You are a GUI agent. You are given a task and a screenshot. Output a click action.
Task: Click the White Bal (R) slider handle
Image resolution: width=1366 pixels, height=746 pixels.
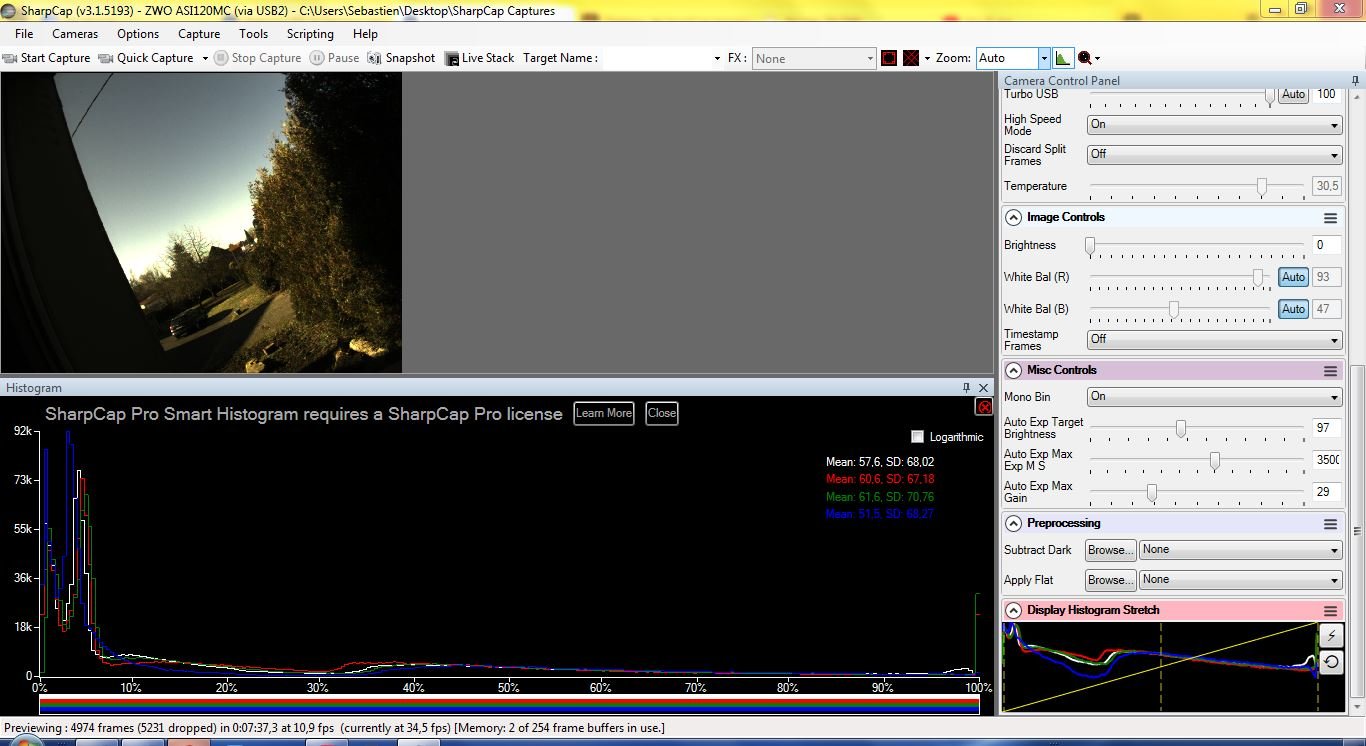pos(1258,277)
